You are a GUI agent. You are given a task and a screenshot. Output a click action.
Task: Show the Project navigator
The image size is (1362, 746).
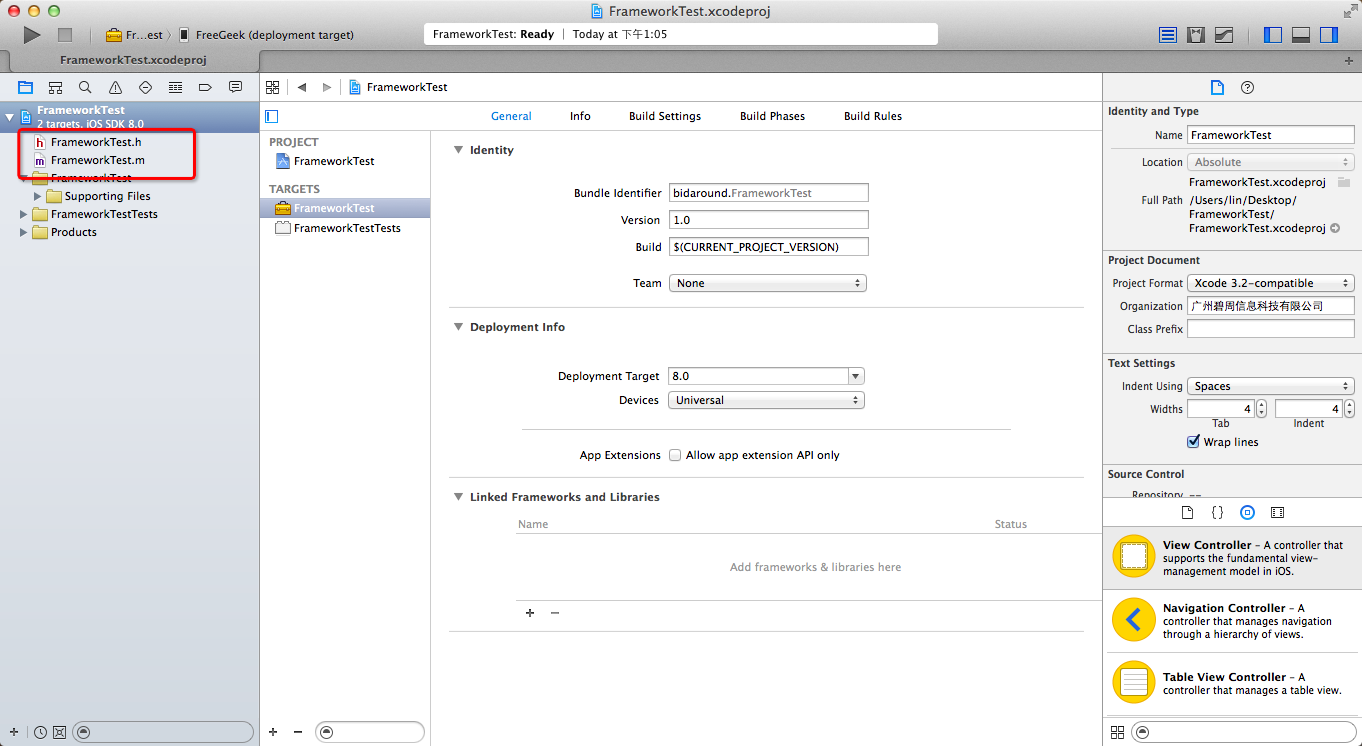click(x=25, y=87)
